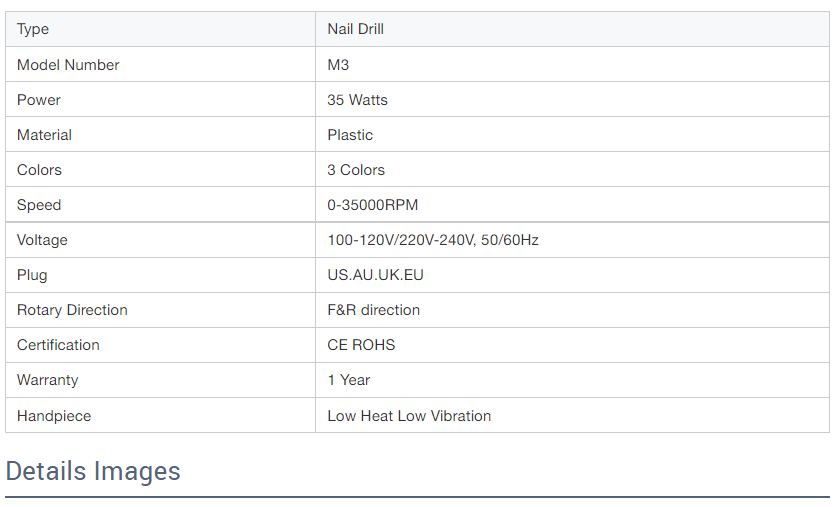This screenshot has width=840, height=507.
Task: Select the 'Plug' row label
Action: point(32,275)
